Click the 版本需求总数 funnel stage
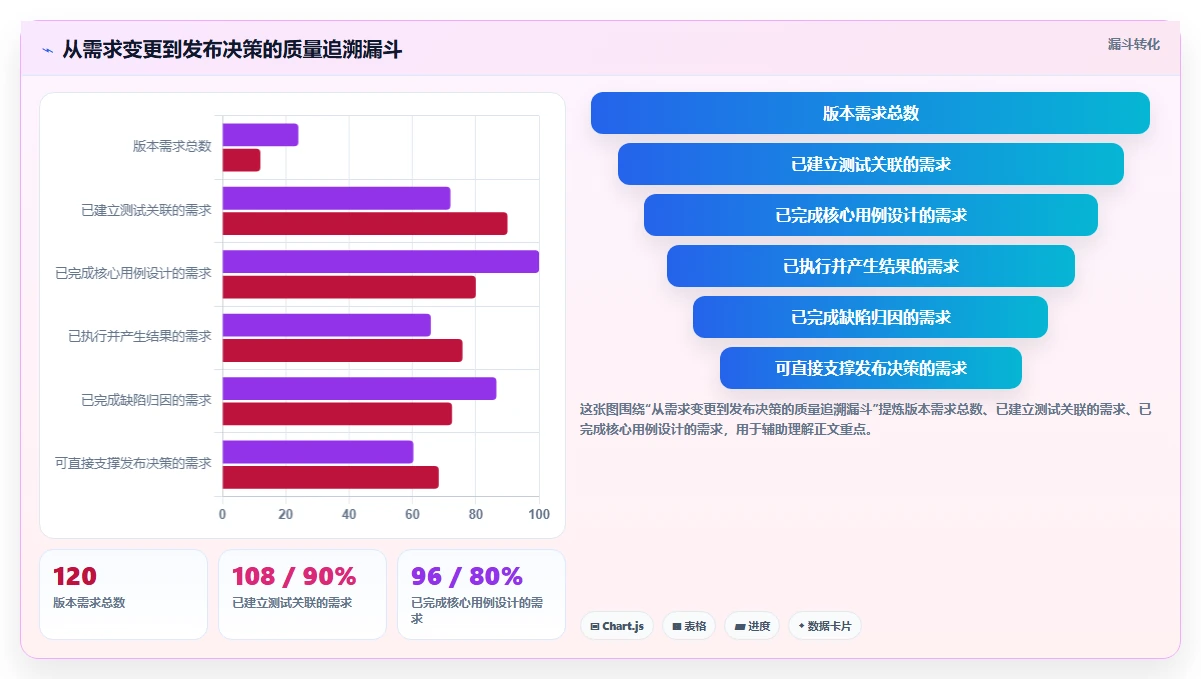This screenshot has height=679, width=1201. tap(870, 113)
